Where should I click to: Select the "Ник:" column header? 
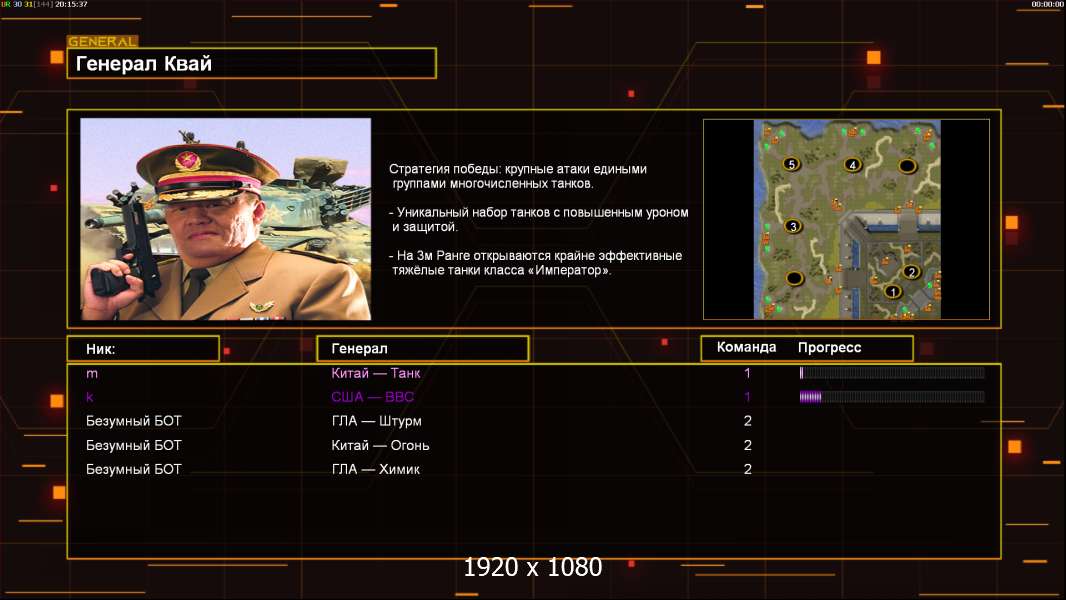tap(143, 348)
